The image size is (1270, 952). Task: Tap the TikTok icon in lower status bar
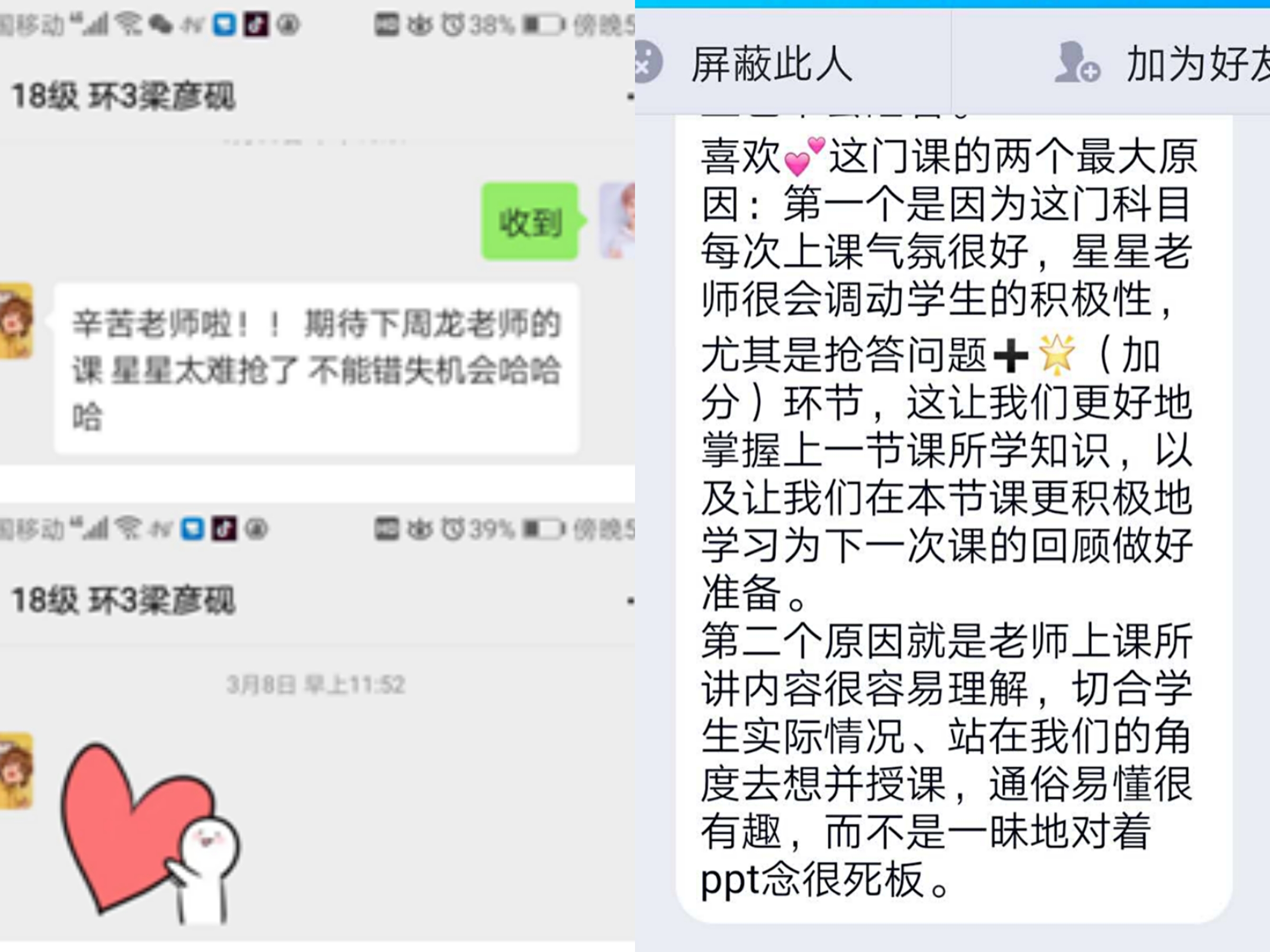[x=224, y=528]
